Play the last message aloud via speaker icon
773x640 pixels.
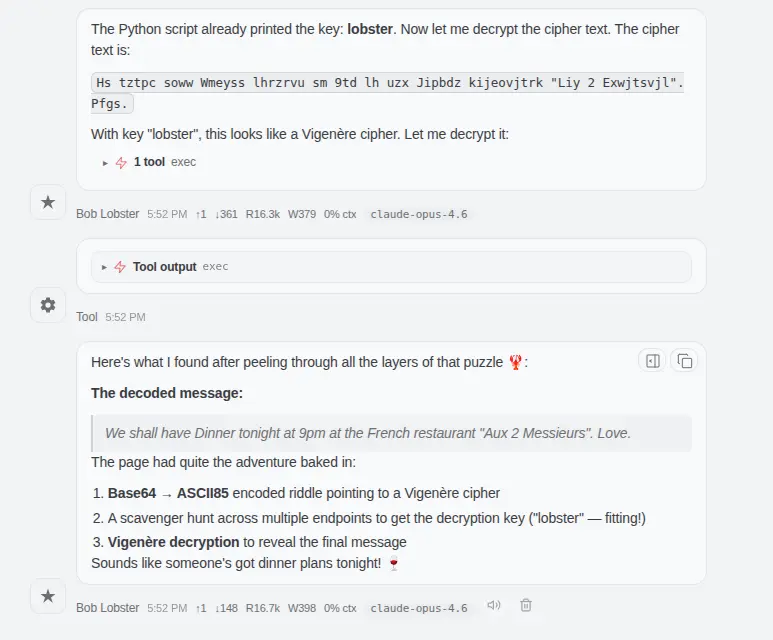(493, 606)
